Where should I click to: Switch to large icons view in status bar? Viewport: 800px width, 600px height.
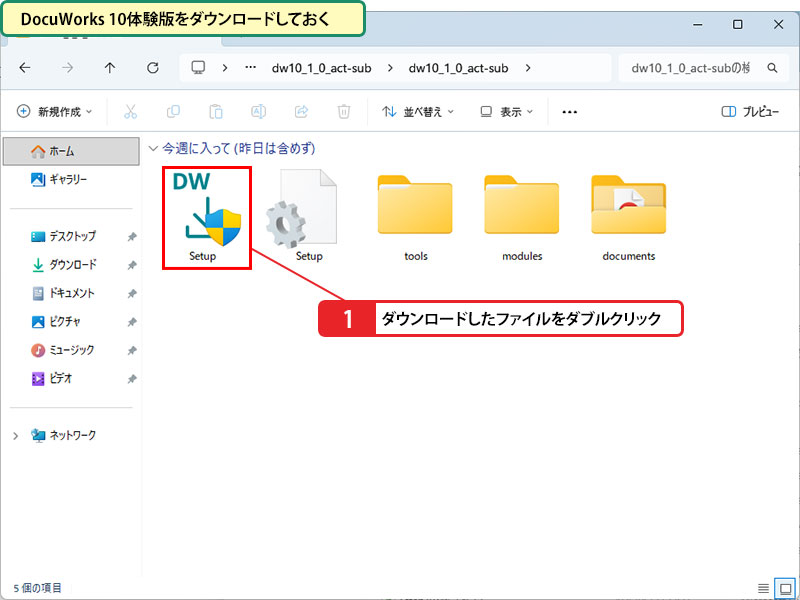click(x=785, y=588)
